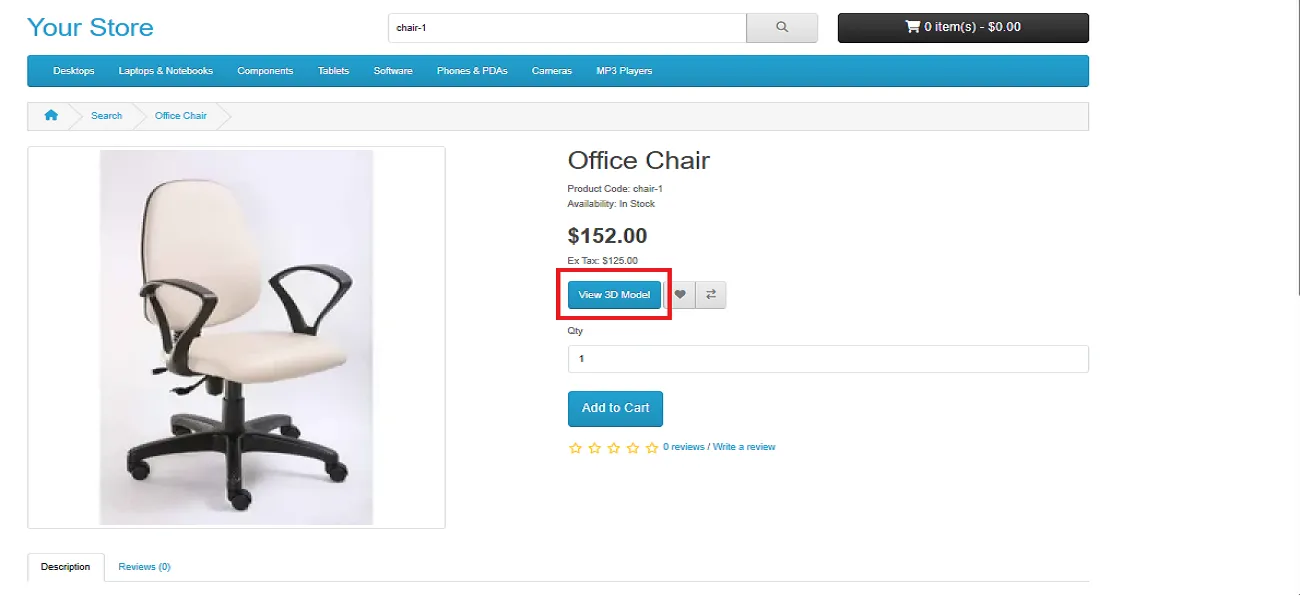Click the home breadcrumb icon
Viewport: 1300px width, 596px height.
point(51,116)
